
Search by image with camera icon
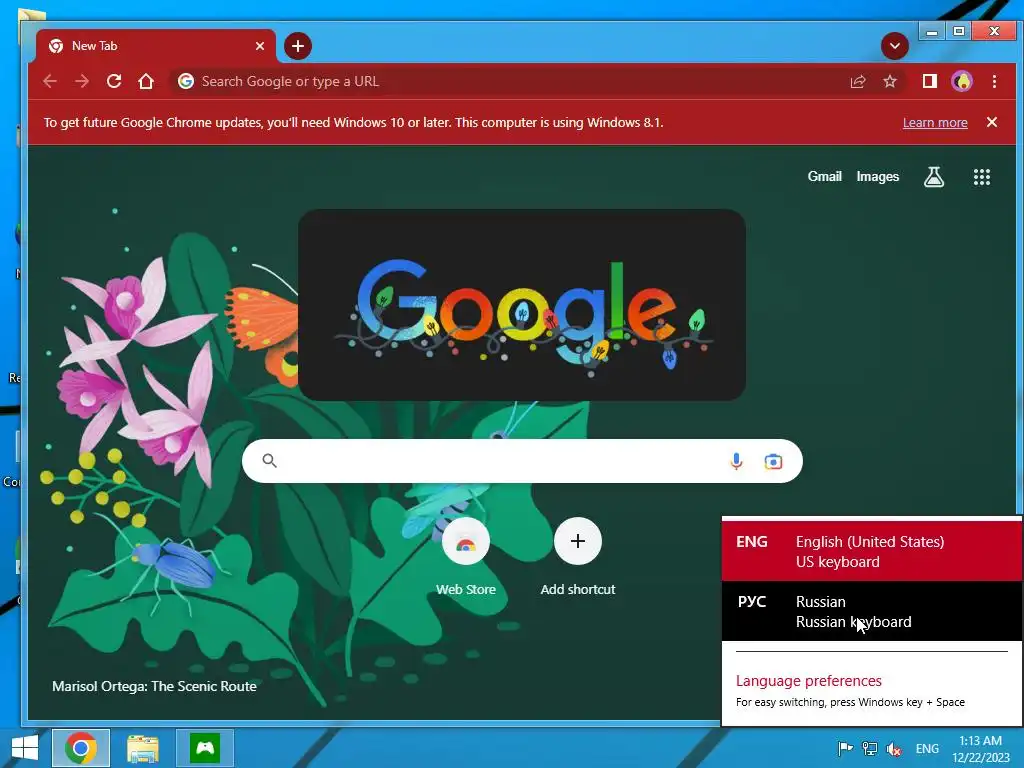coord(773,461)
